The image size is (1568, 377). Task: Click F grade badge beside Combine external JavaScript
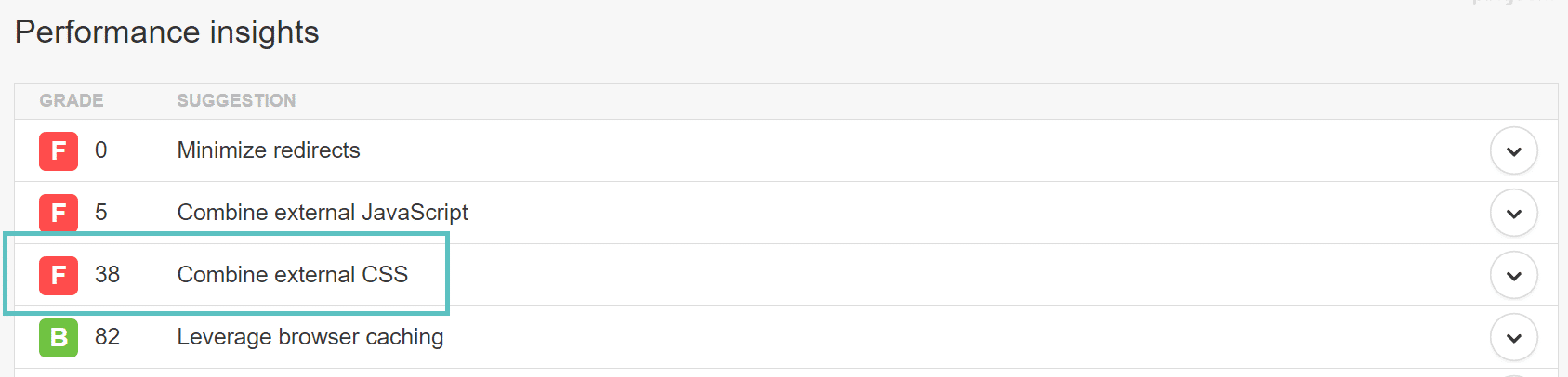59,213
